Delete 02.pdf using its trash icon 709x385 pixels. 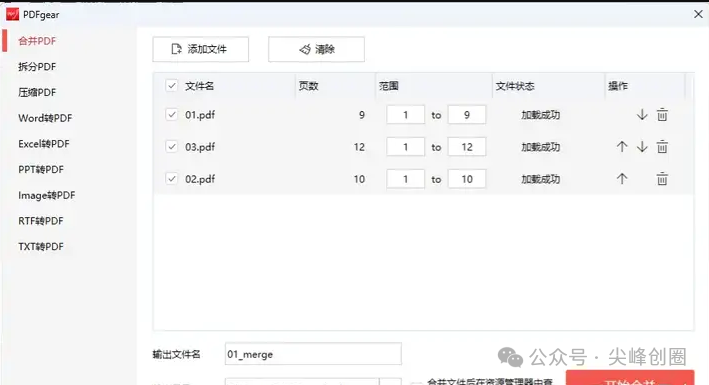[662, 179]
